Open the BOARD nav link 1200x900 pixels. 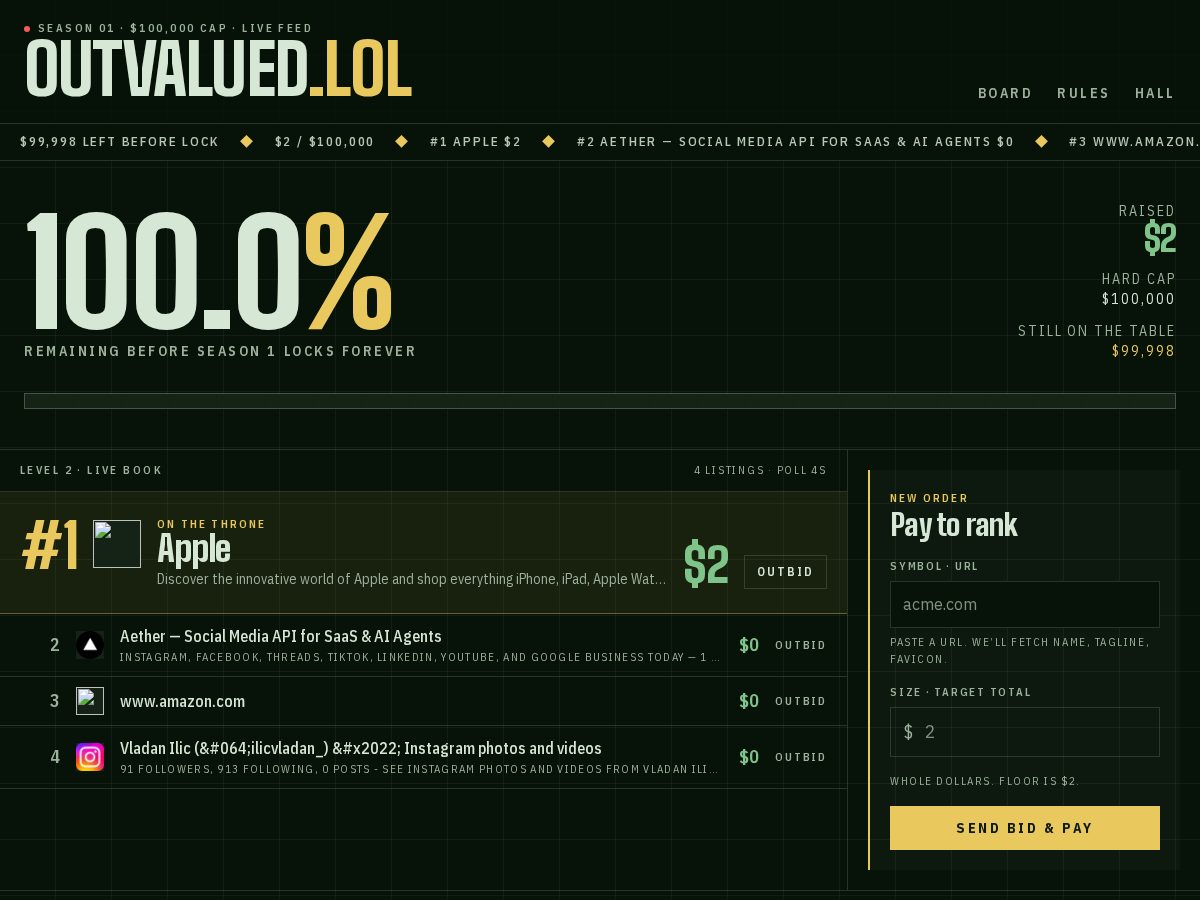(1005, 93)
